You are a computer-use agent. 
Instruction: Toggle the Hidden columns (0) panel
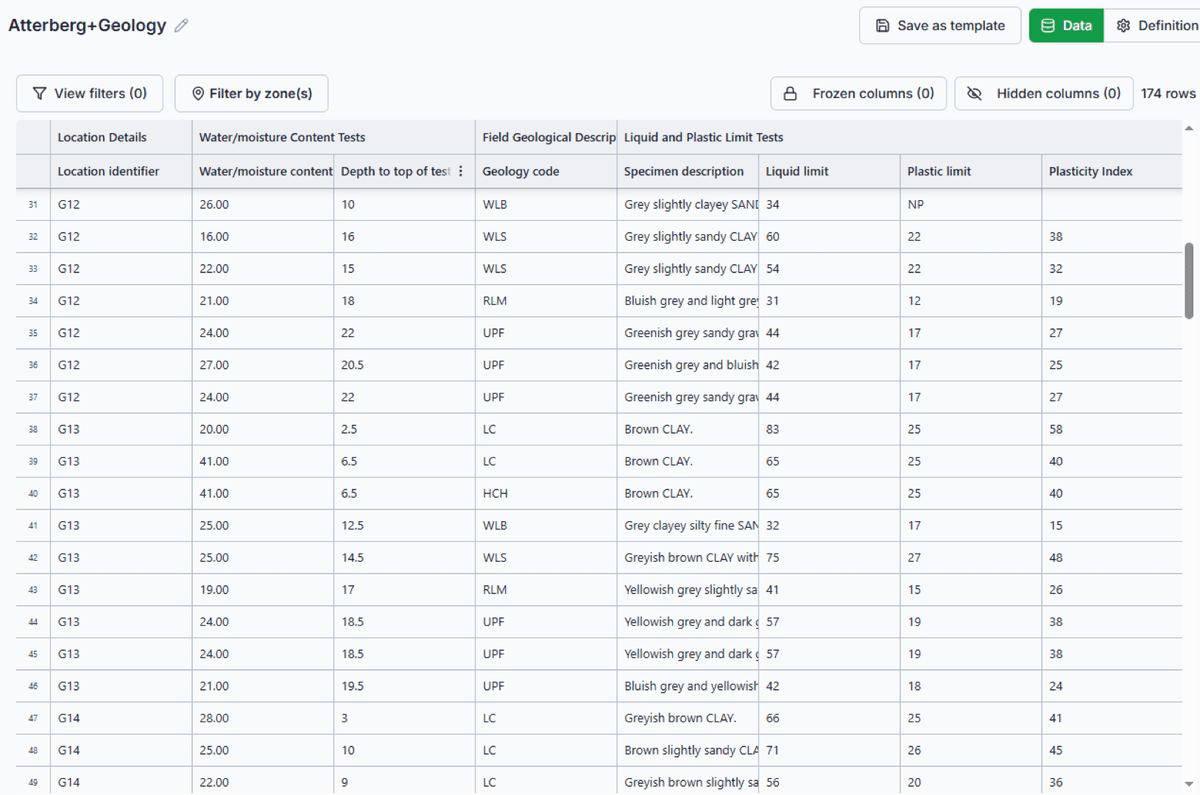1044,93
